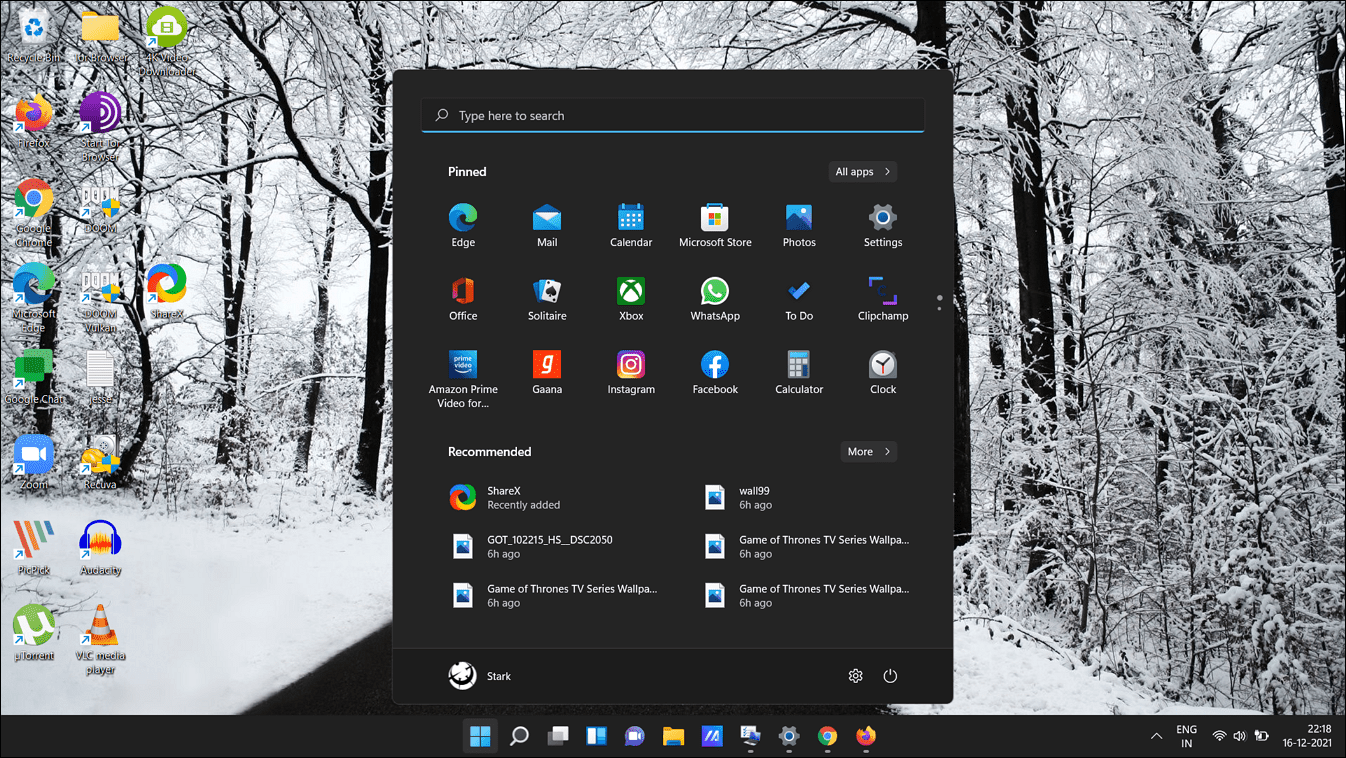Screen dimensions: 1346x758
Task: Select VLC media player shortcut
Action: coord(100,641)
